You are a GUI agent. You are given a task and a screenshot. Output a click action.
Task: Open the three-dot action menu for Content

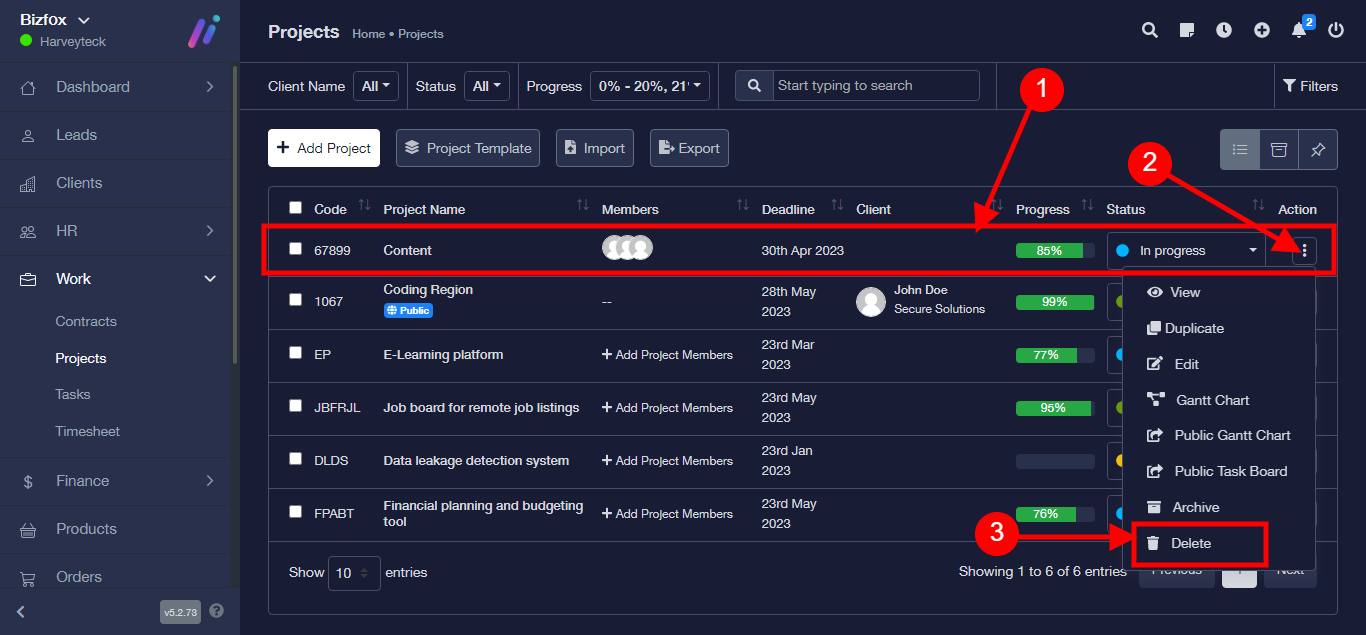1304,251
